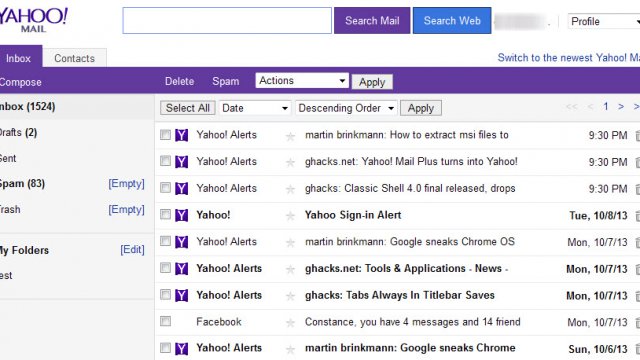640x360 pixels.
Task: Select the Facebook email checkbox
Action: click(165, 321)
